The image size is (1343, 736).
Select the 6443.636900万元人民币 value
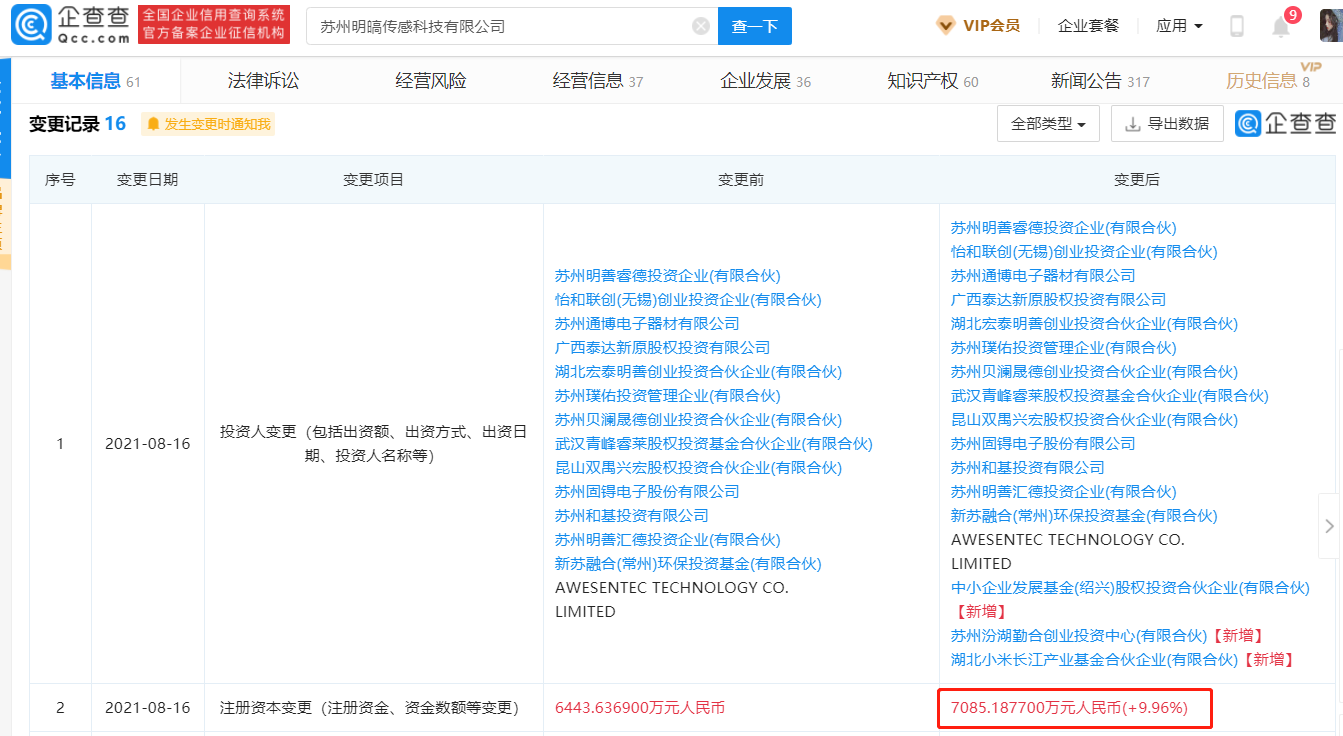point(640,708)
